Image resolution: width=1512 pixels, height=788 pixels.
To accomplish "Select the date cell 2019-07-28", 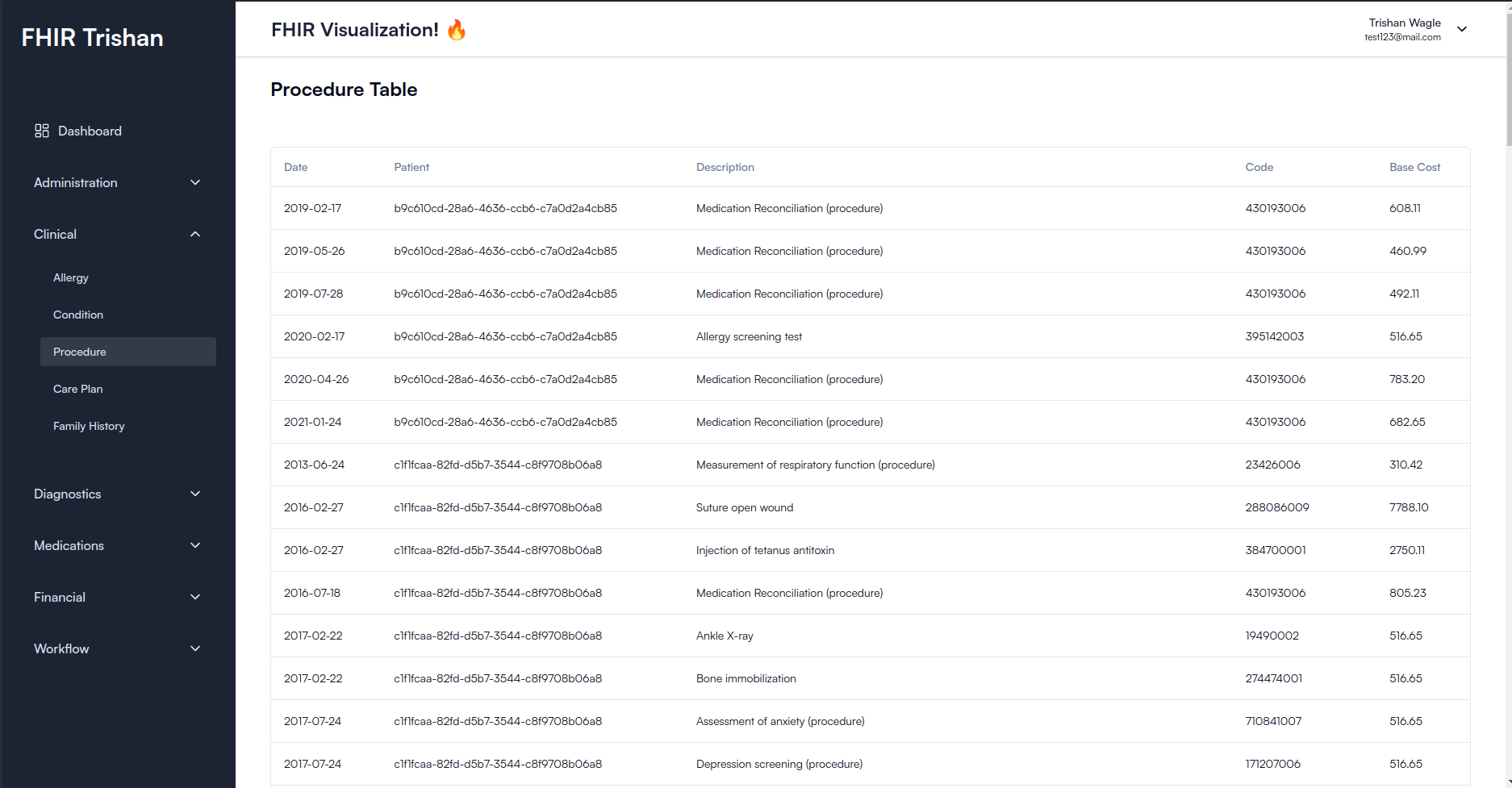I will tap(313, 294).
